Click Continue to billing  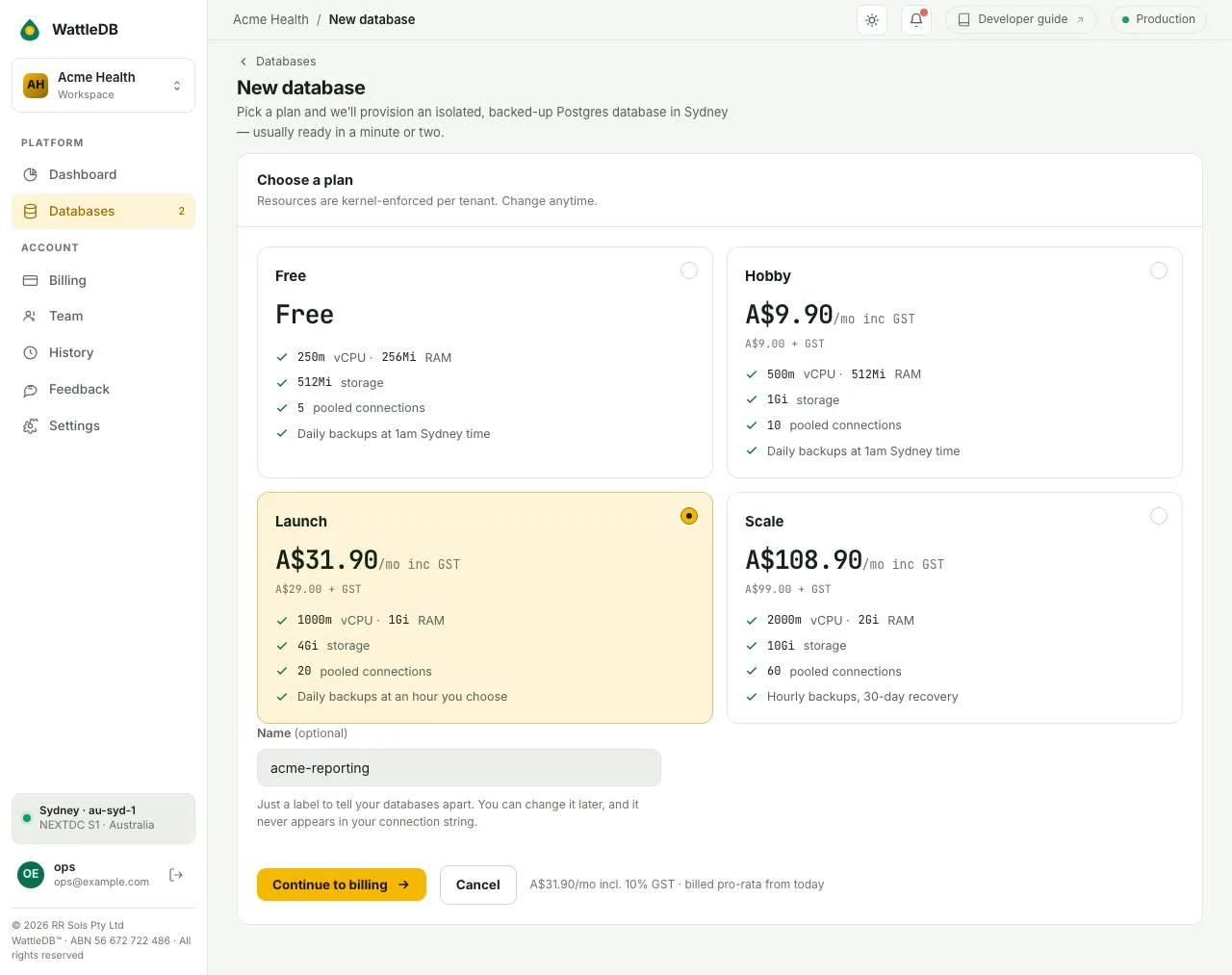(342, 885)
